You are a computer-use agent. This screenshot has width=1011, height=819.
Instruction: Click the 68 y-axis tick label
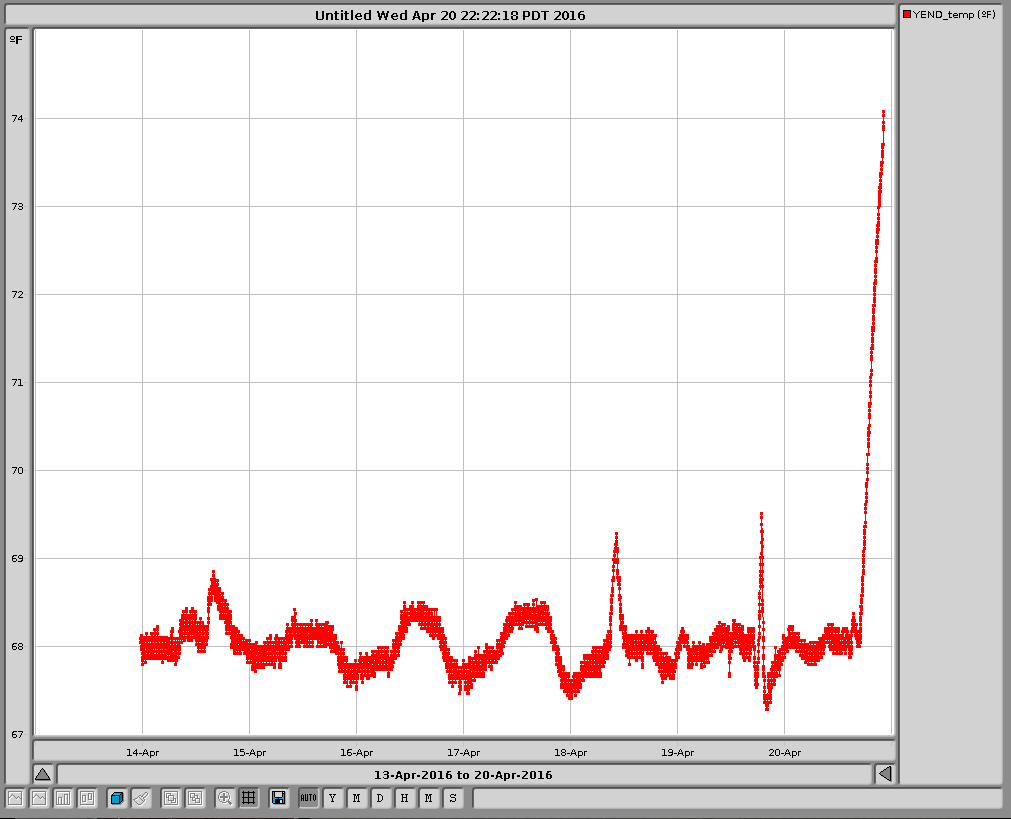coord(17,647)
